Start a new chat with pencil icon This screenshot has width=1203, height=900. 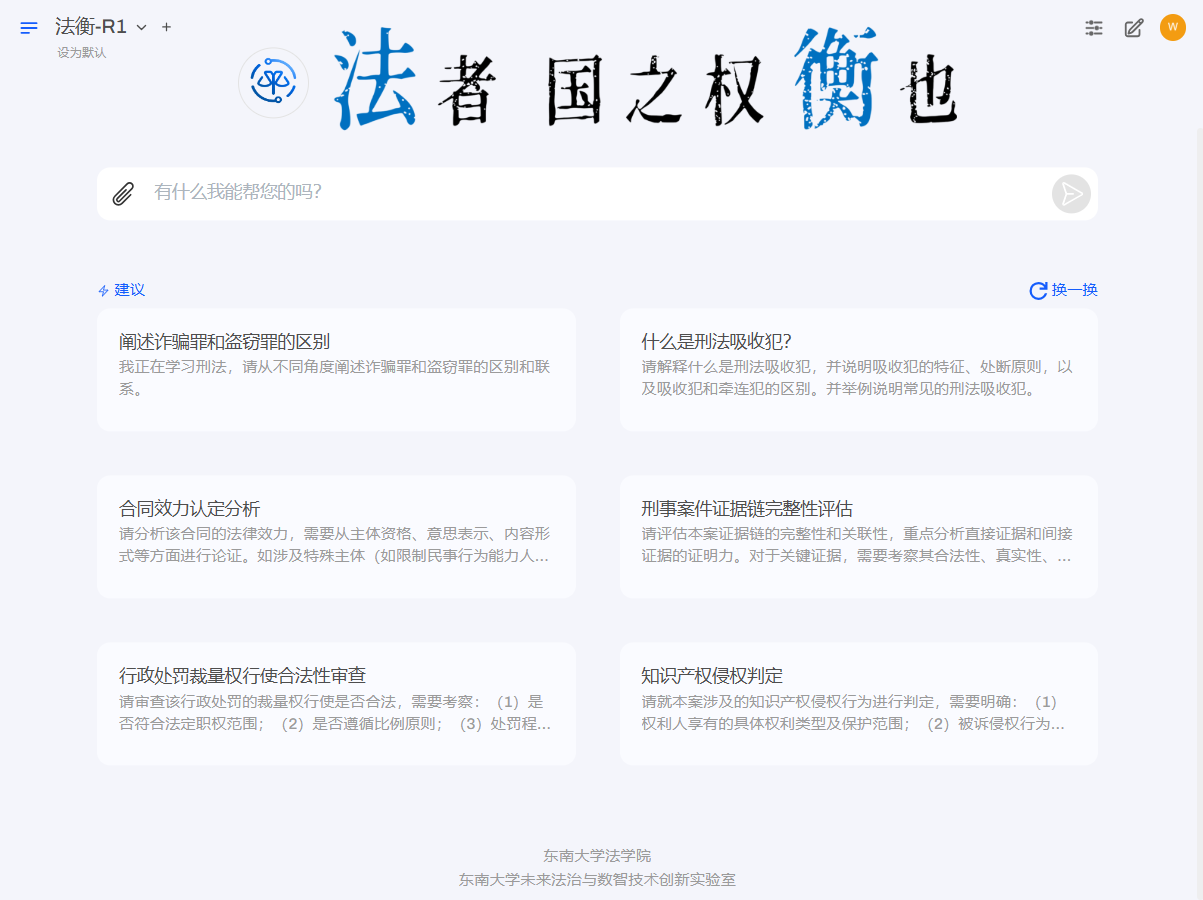point(1133,28)
